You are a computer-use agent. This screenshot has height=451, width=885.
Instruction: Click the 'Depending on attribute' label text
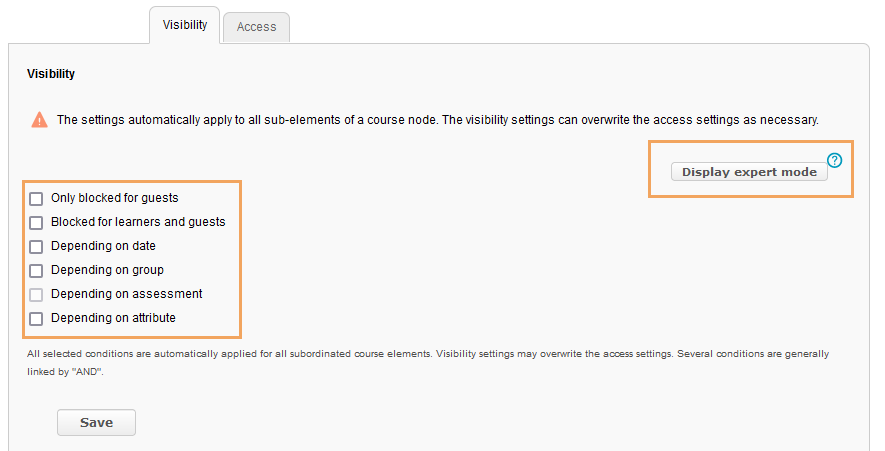113,318
